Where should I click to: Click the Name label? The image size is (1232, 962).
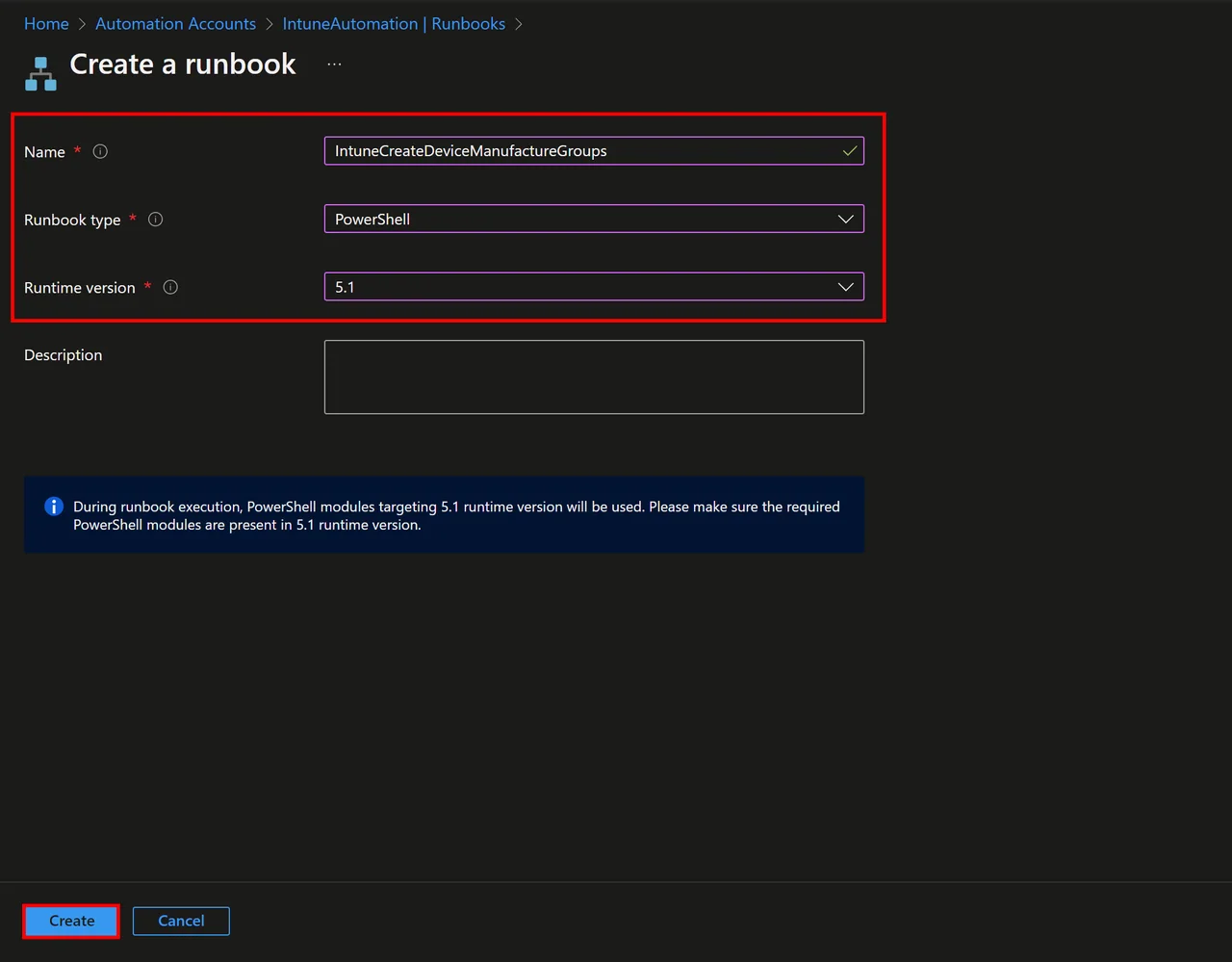(44, 152)
